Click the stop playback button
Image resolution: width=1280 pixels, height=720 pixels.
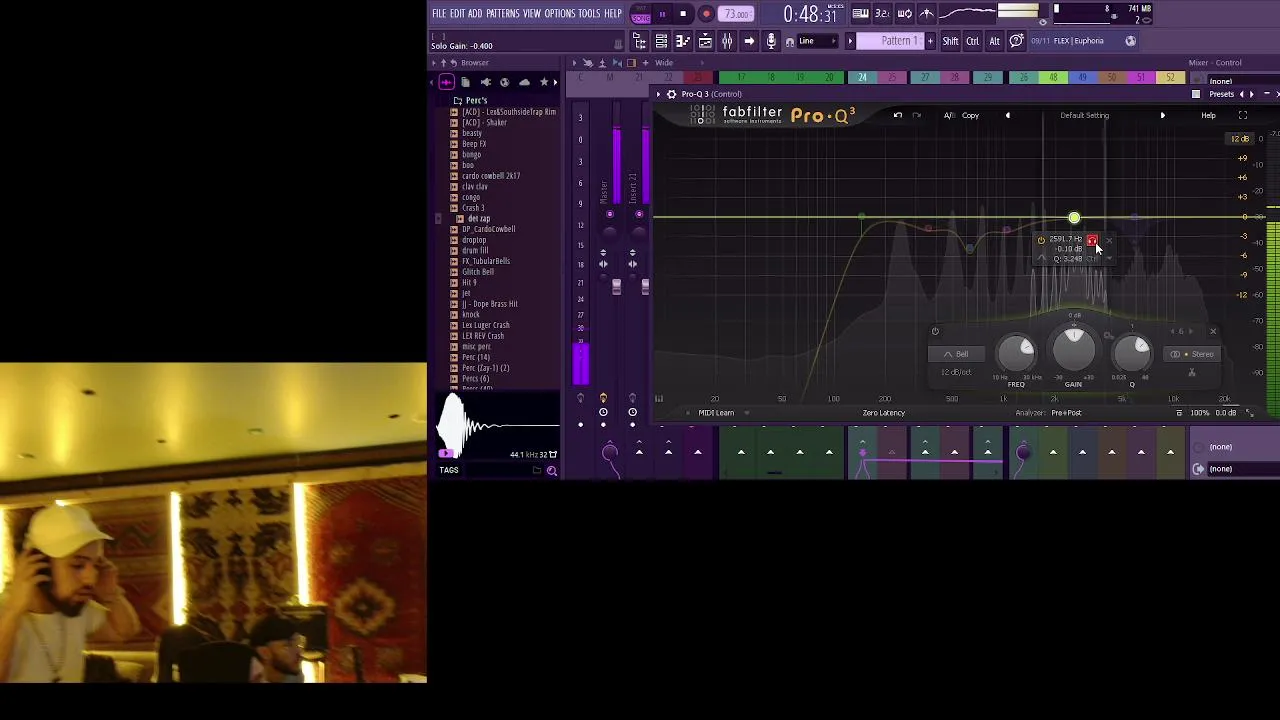pyautogui.click(x=683, y=14)
